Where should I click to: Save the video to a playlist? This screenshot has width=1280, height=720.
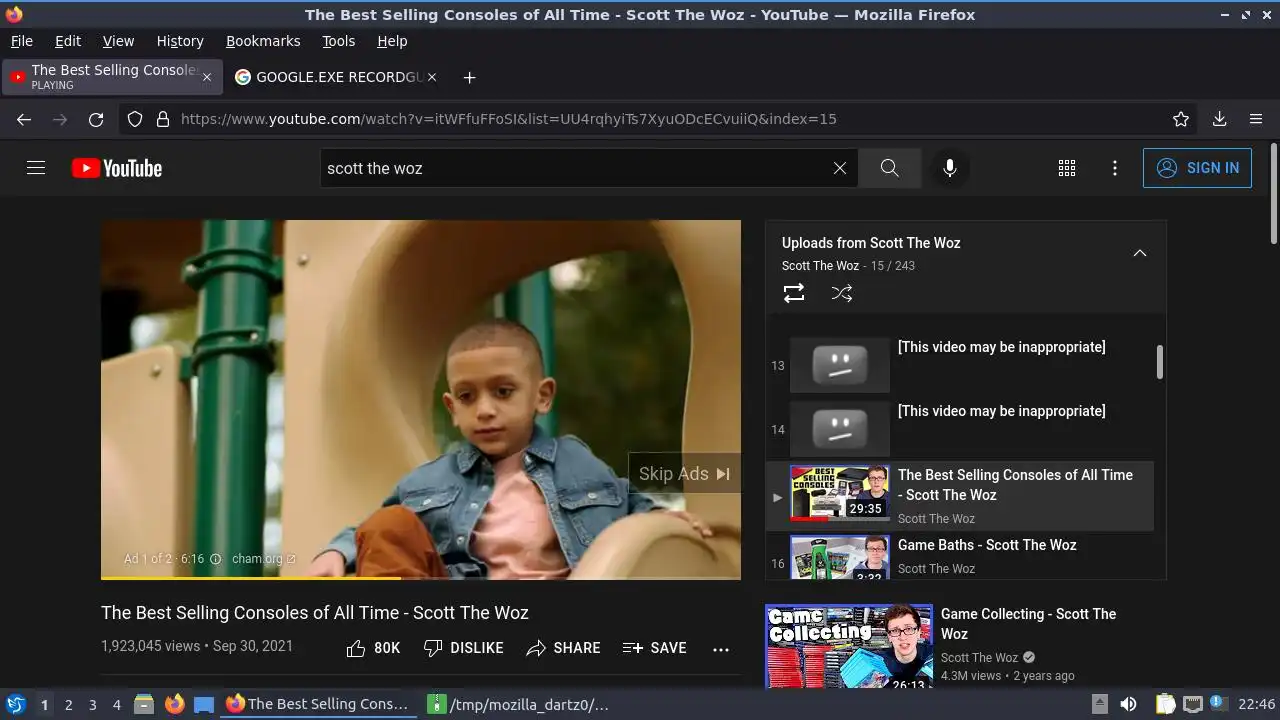[x=654, y=648]
